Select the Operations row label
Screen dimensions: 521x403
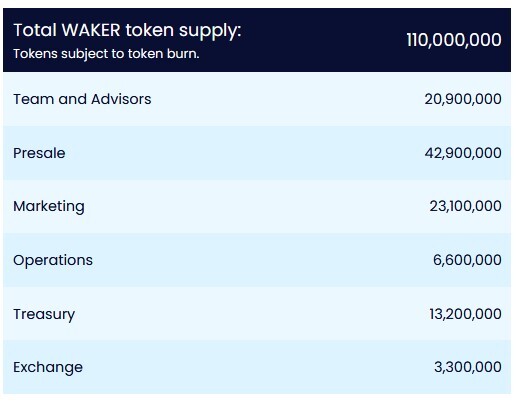click(53, 261)
